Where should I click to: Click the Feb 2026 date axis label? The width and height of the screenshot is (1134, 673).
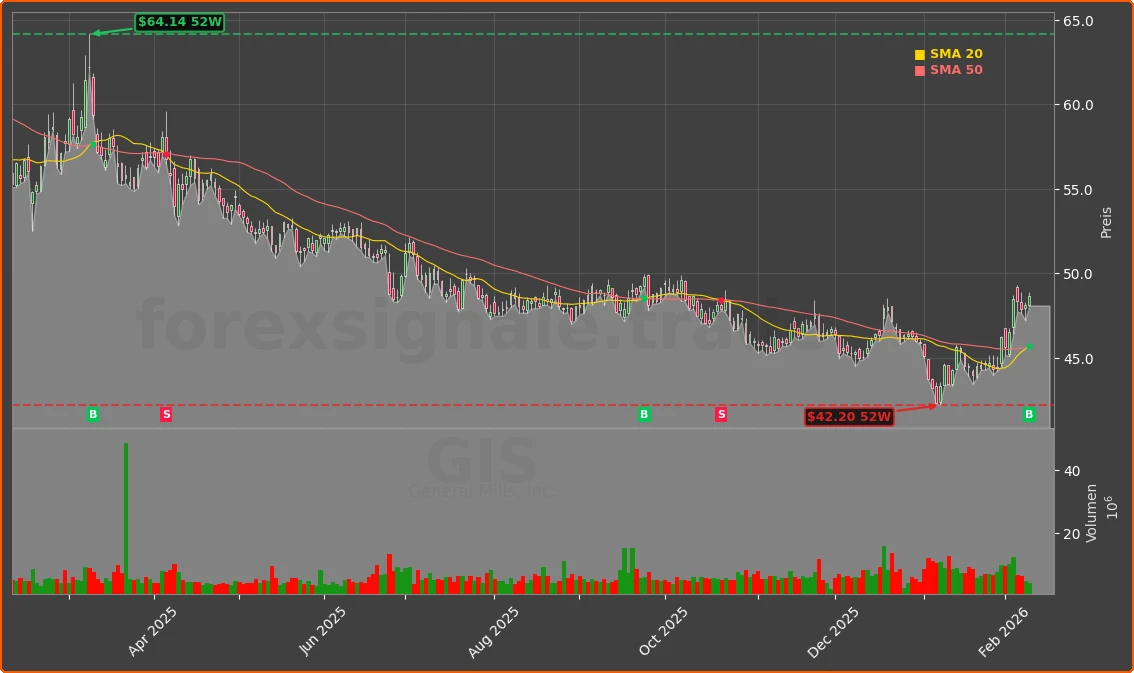[1003, 631]
